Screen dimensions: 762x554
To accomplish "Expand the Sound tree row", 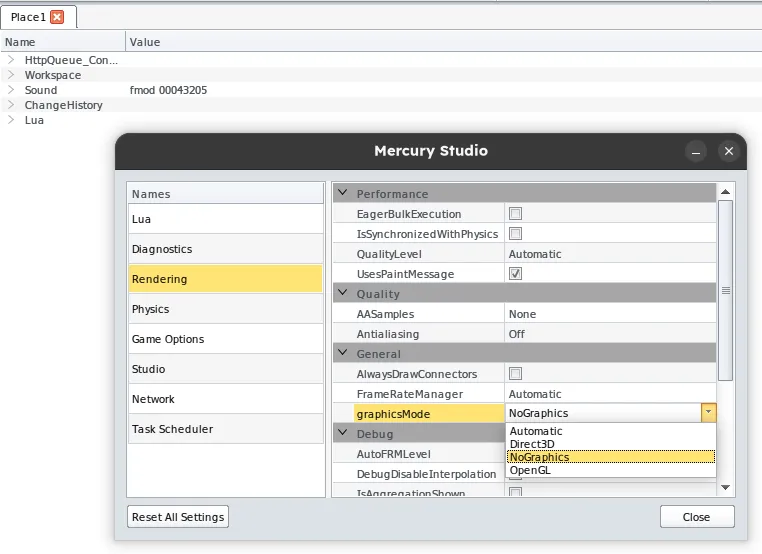I will (11, 90).
